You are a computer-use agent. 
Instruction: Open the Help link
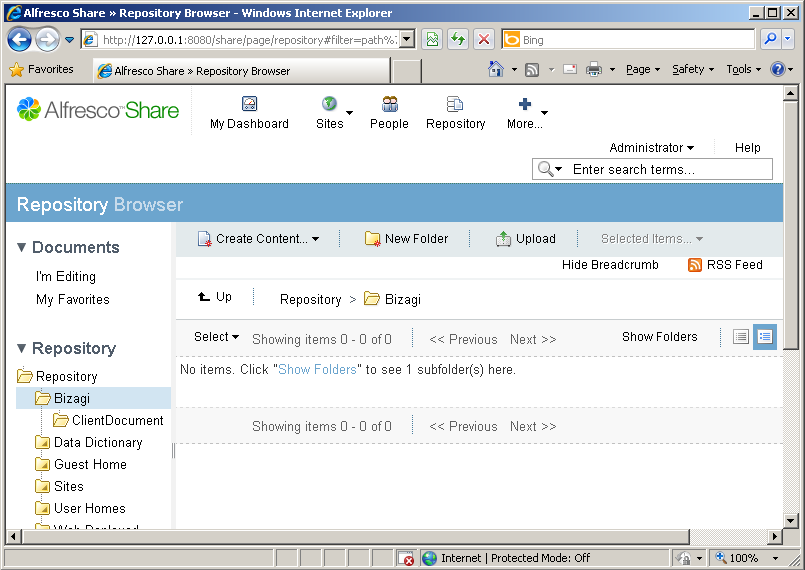pyautogui.click(x=748, y=148)
